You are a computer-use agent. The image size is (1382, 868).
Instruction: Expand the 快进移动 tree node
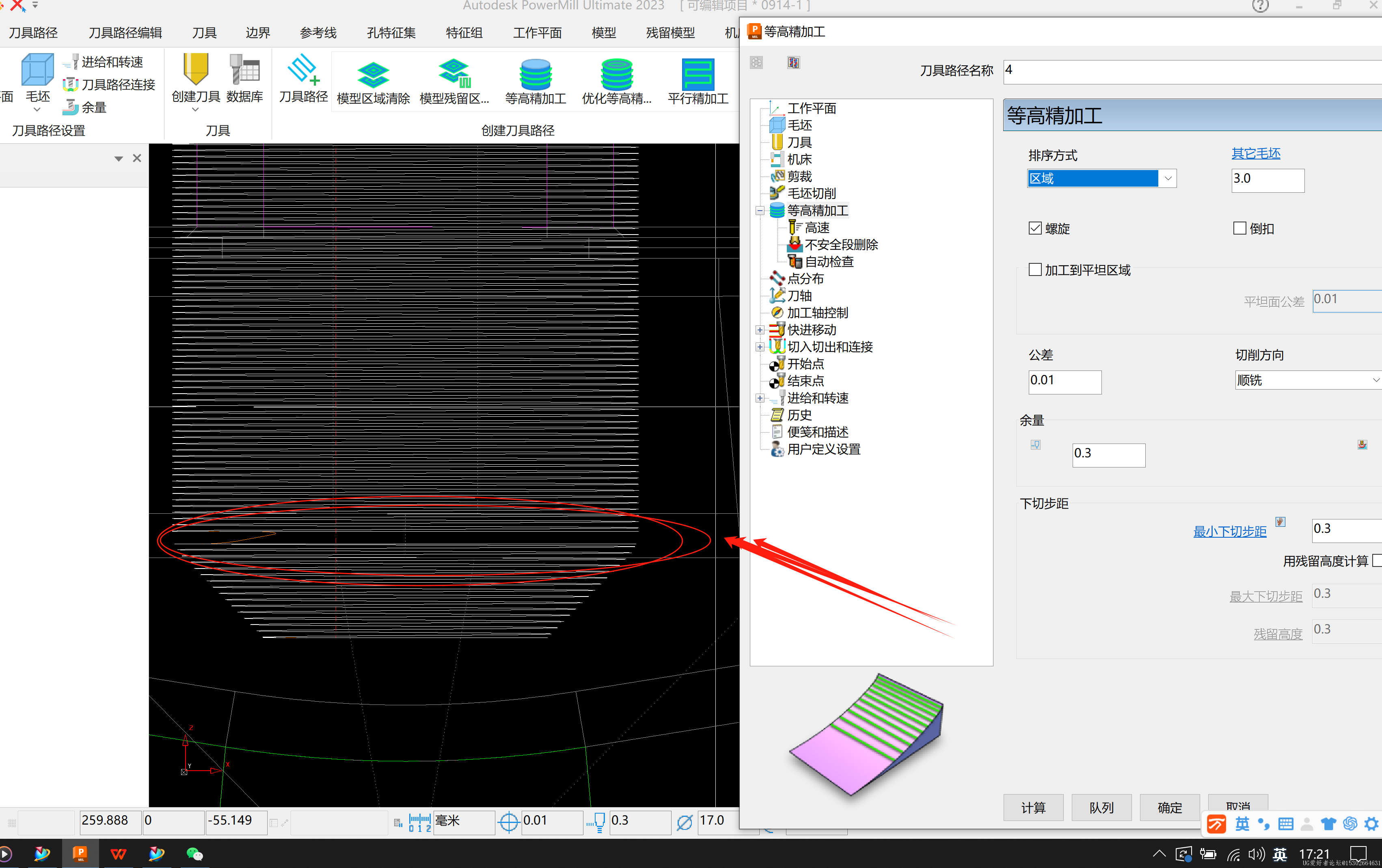pos(759,330)
